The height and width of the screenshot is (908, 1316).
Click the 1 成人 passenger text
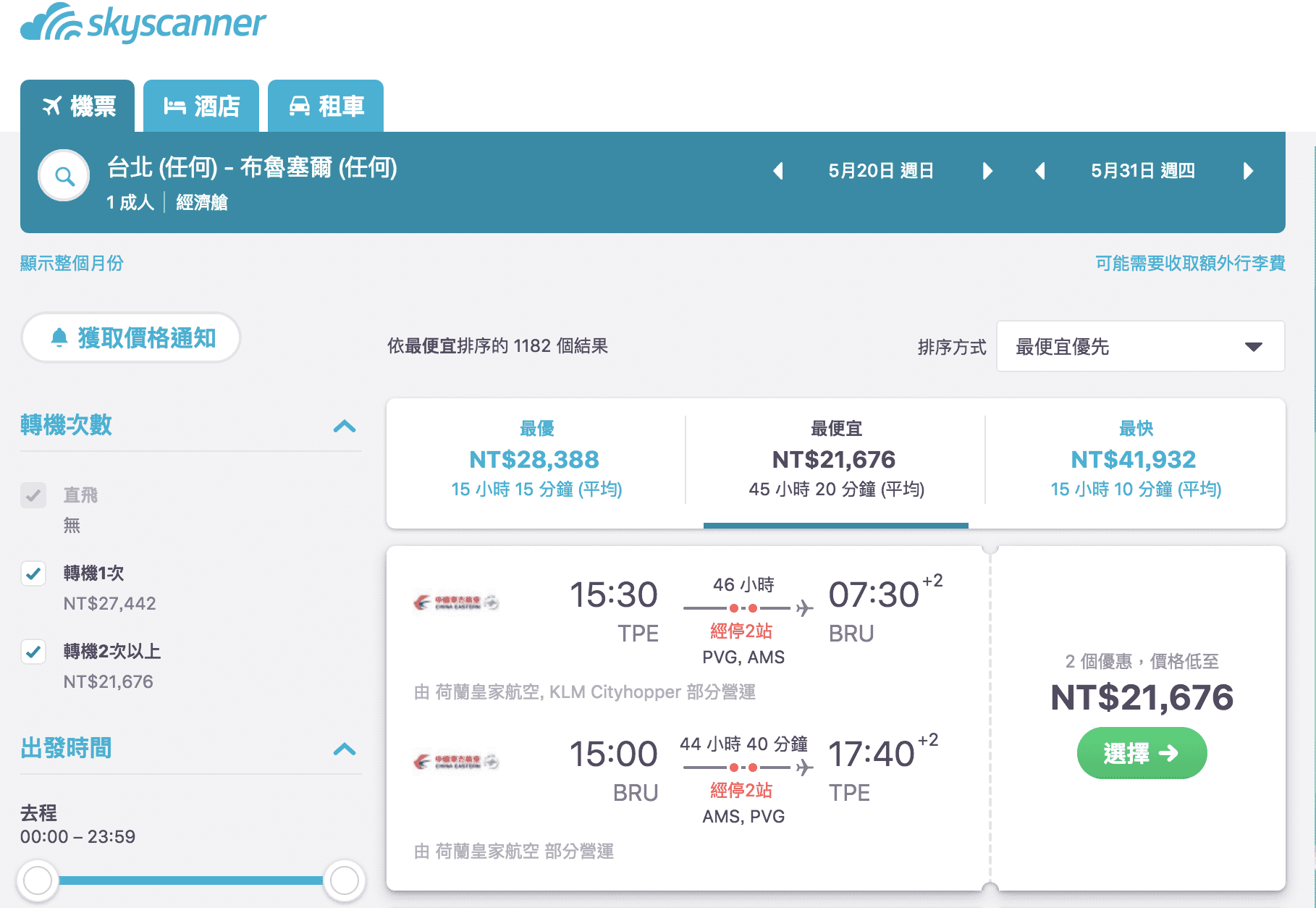[130, 202]
